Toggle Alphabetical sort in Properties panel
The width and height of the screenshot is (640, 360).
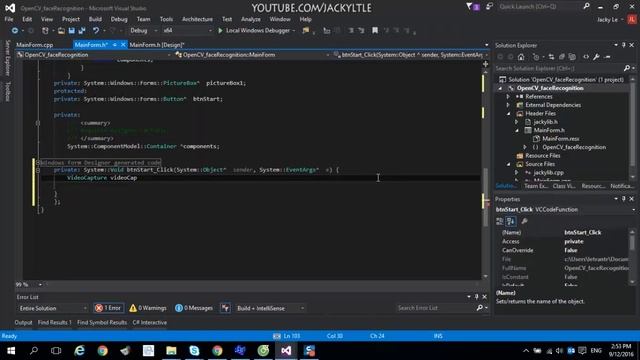pos(511,221)
